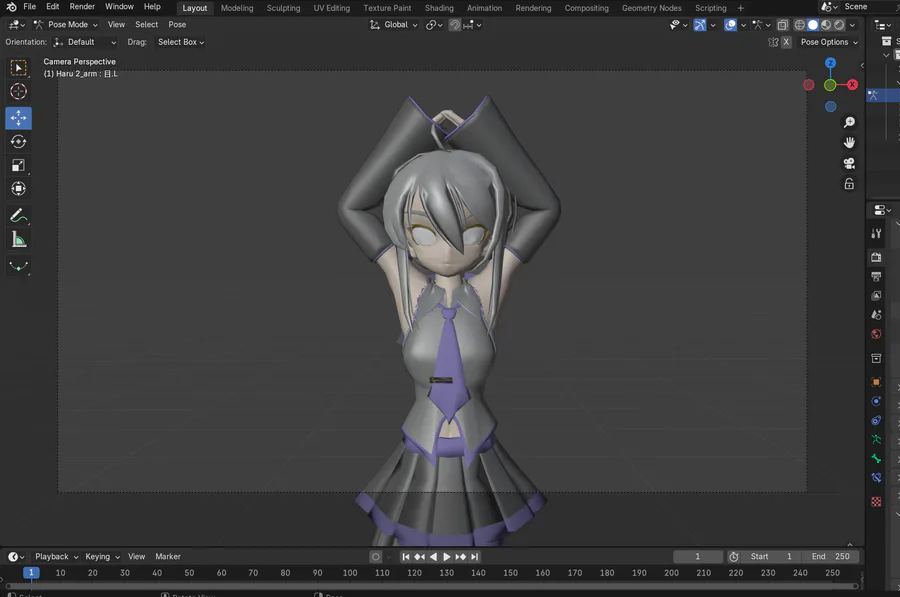Image resolution: width=900 pixels, height=597 pixels.
Task: Select the Breakdowner pose tool
Action: (18, 266)
